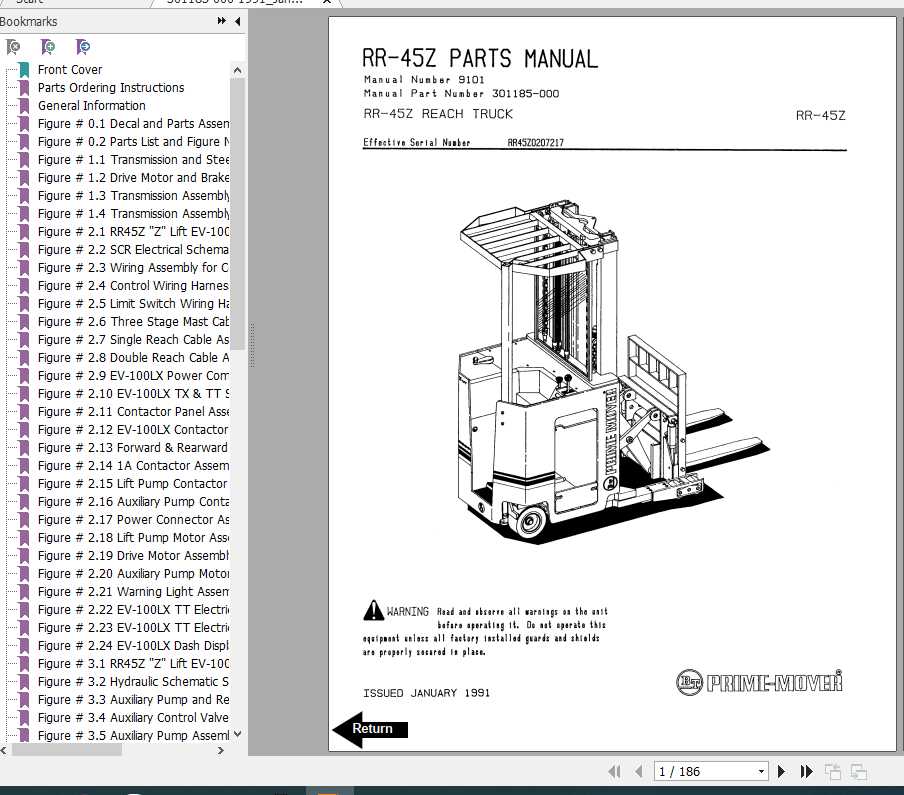This screenshot has height=795, width=904.
Task: Select the General Information bookmark
Action: pos(92,105)
